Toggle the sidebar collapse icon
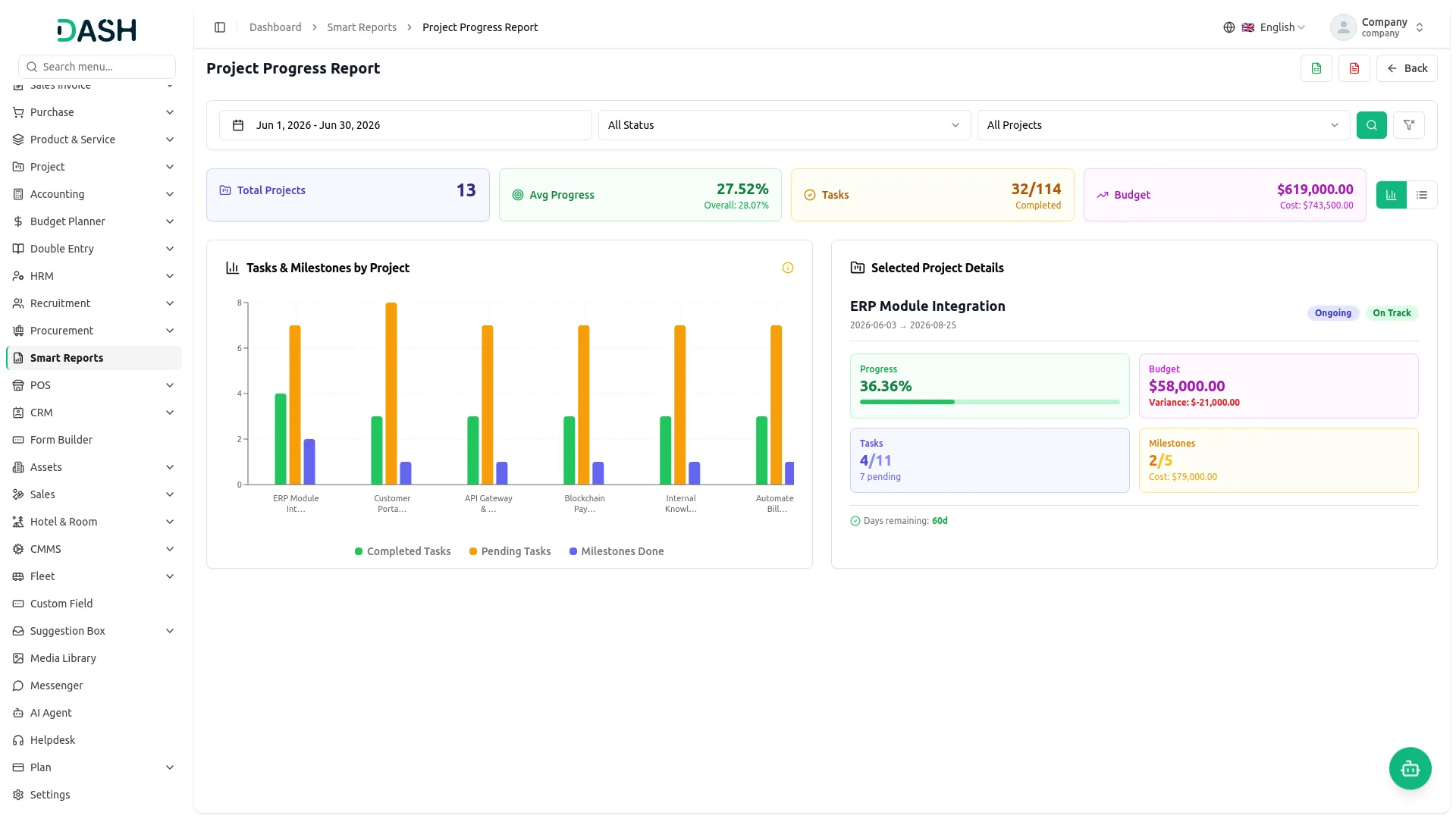This screenshot has height=819, width=1456. point(220,27)
